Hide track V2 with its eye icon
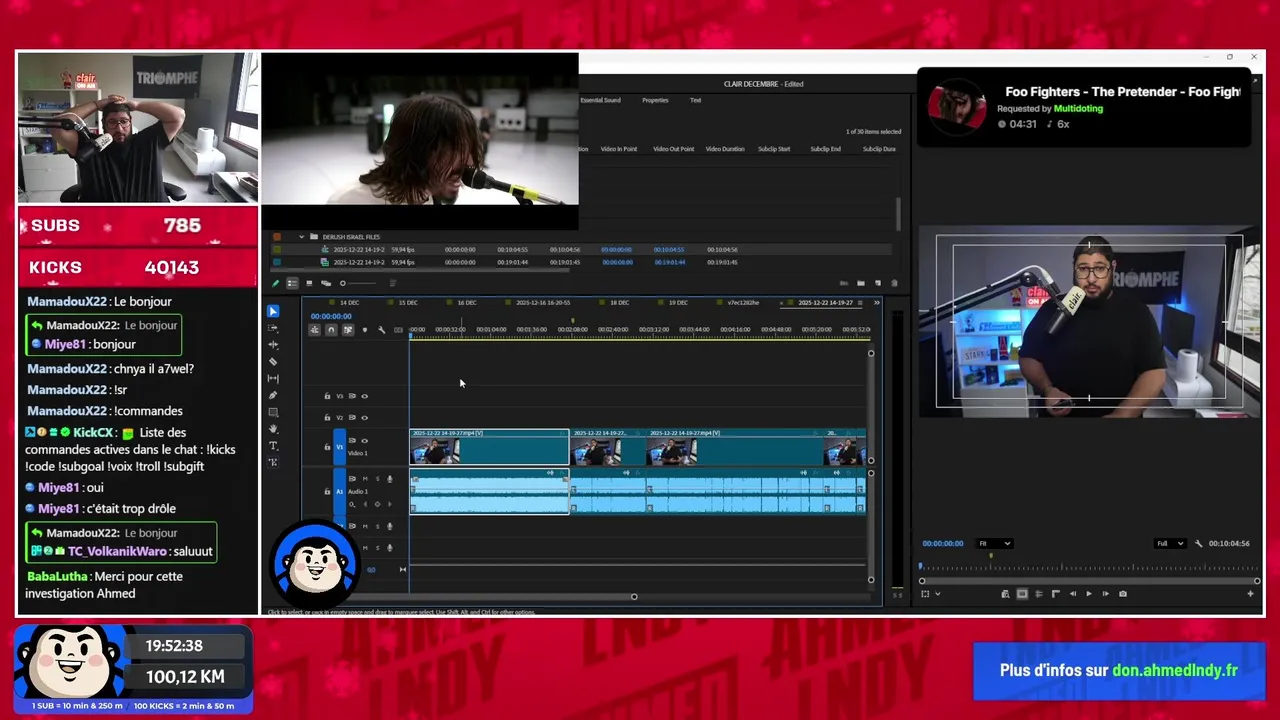The height and width of the screenshot is (720, 1280). [x=364, y=418]
